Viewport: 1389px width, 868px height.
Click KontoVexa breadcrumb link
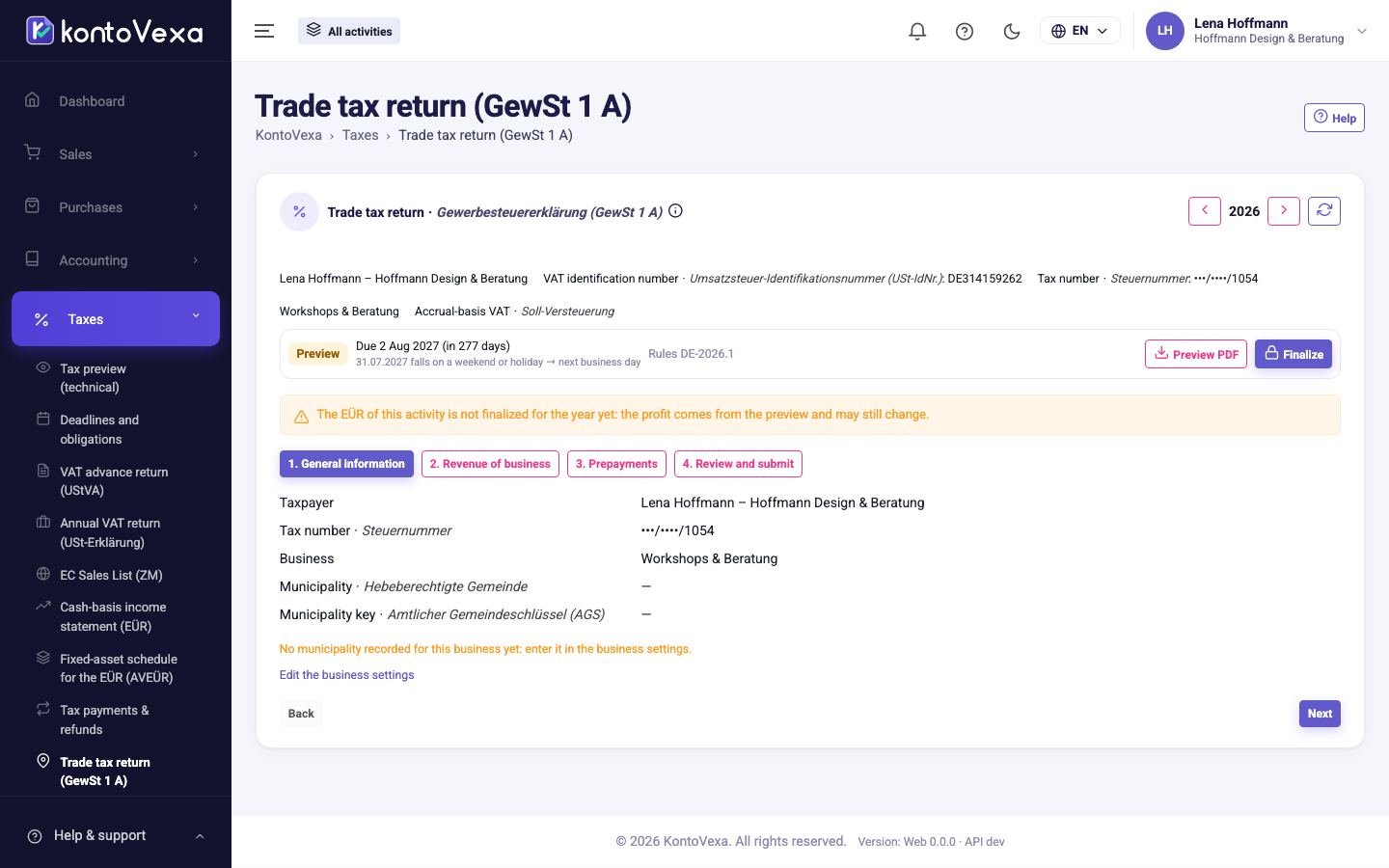(288, 135)
